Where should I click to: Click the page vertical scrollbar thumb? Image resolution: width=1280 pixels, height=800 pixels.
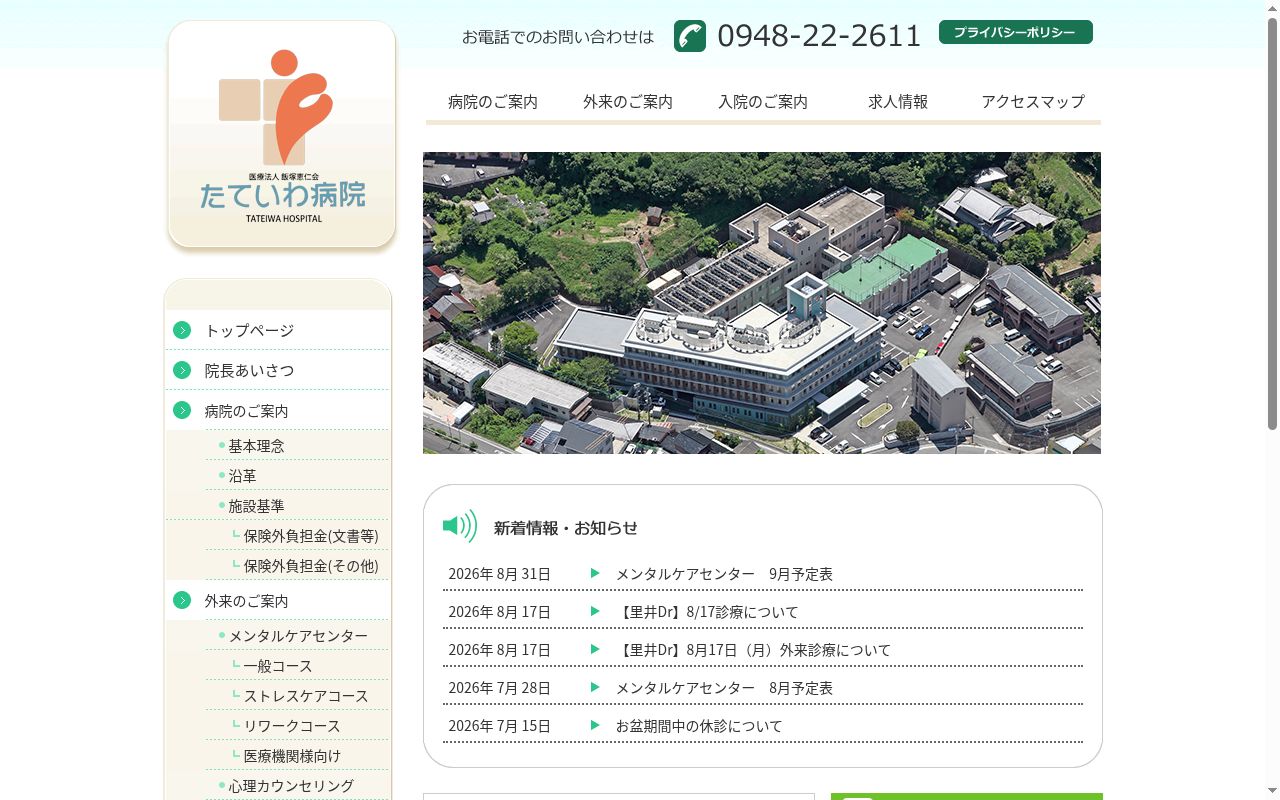1272,224
